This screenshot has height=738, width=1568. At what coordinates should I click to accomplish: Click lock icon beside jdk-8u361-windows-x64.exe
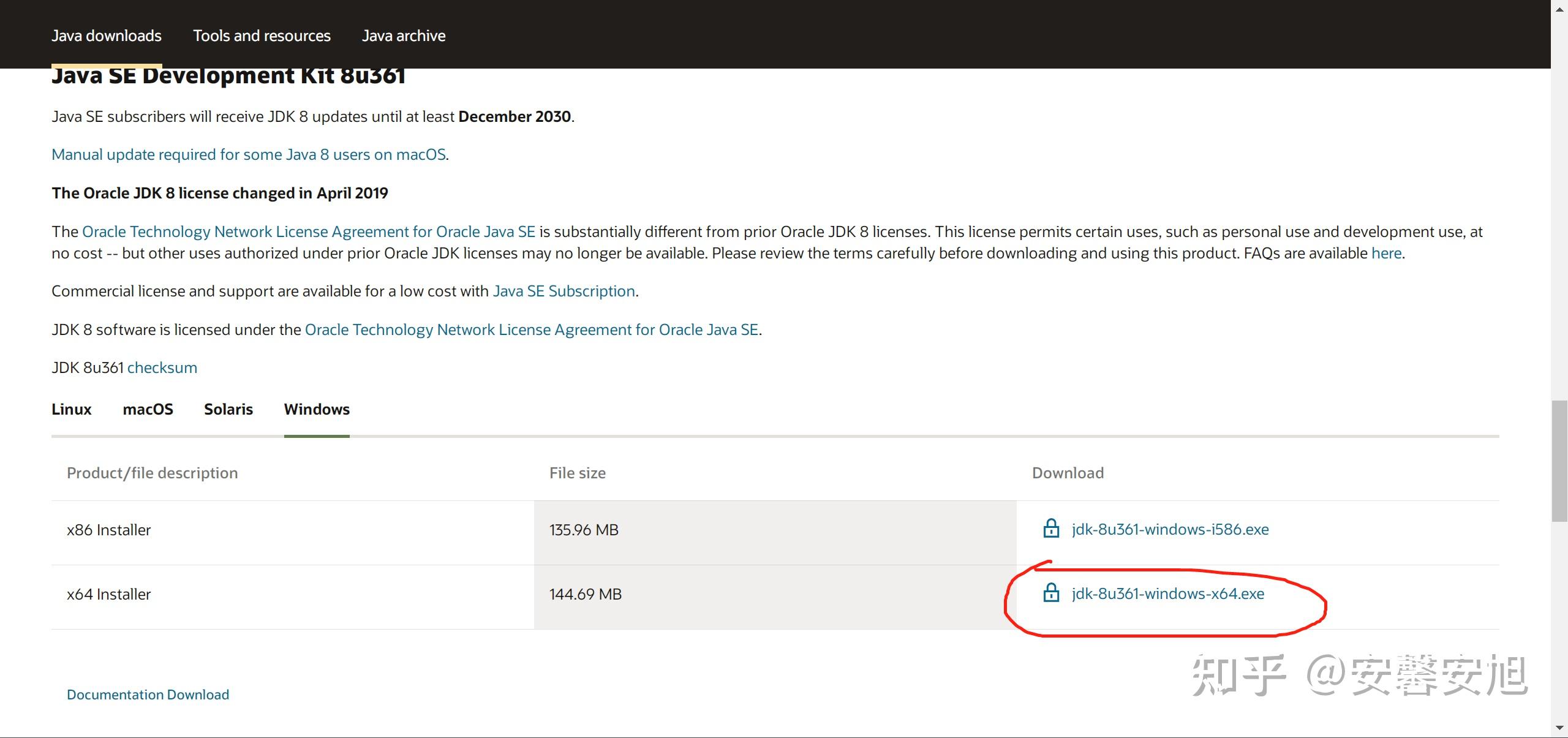[x=1051, y=593]
